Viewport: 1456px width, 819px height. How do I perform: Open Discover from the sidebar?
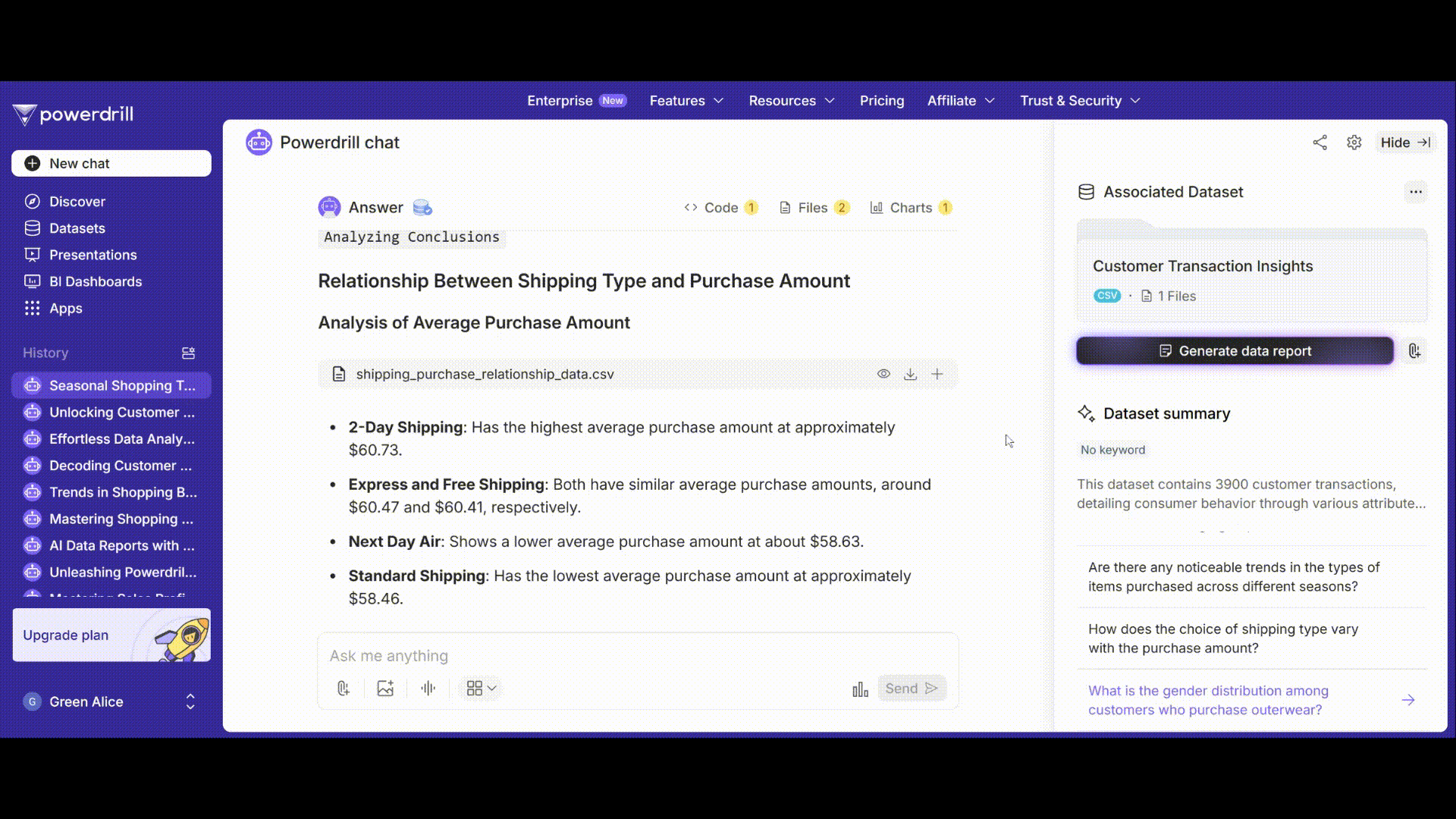pyautogui.click(x=77, y=201)
